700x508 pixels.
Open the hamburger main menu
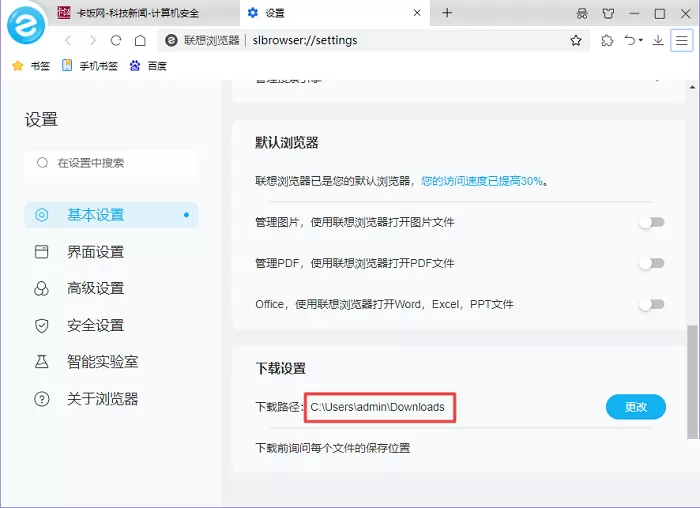coord(682,41)
